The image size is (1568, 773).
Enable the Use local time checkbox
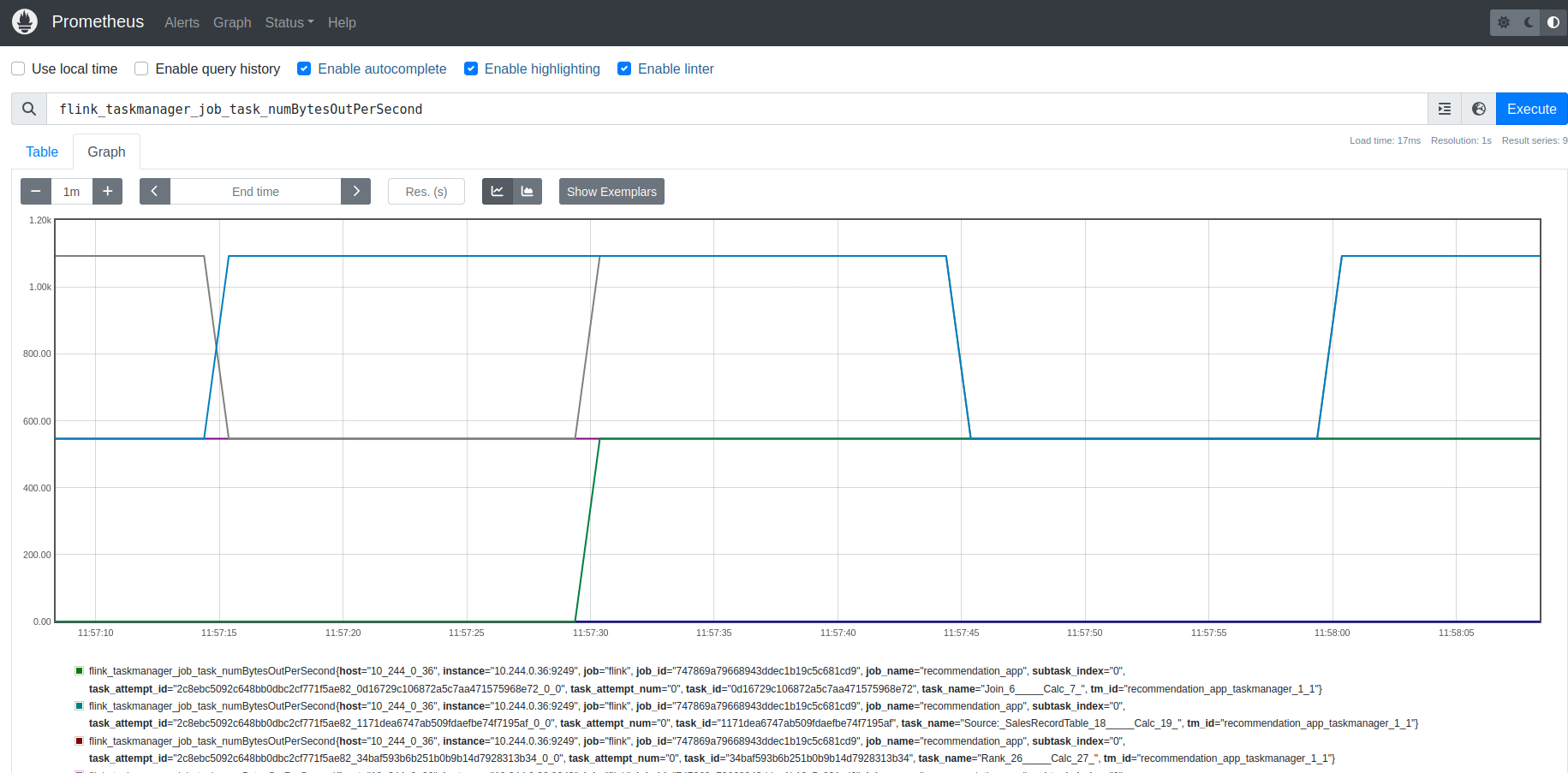tap(18, 68)
